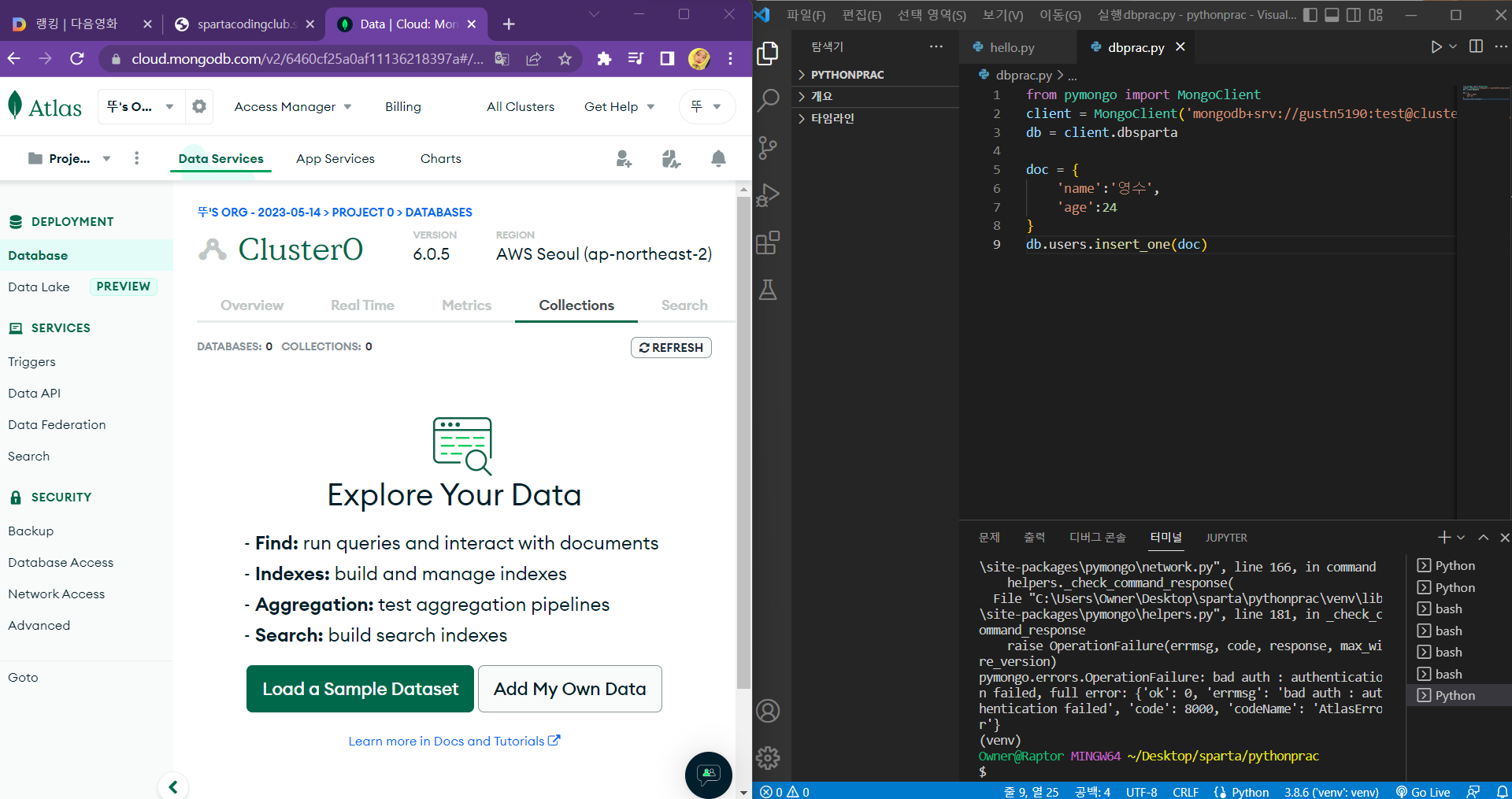Open the 파일(F) menu
1512x799 pixels.
[x=806, y=15]
